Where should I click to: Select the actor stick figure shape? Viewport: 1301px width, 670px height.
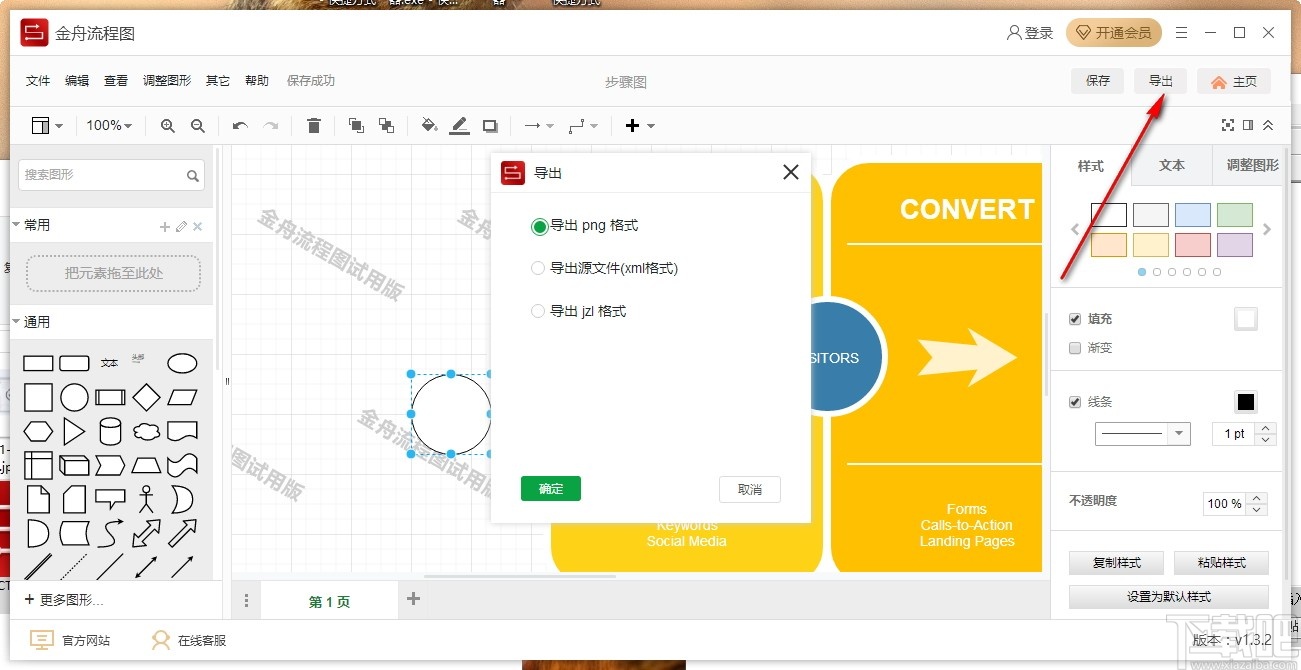point(146,498)
